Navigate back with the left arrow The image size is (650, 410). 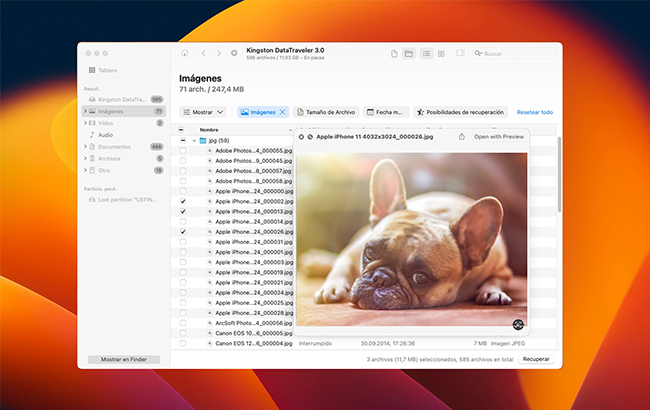coord(204,53)
